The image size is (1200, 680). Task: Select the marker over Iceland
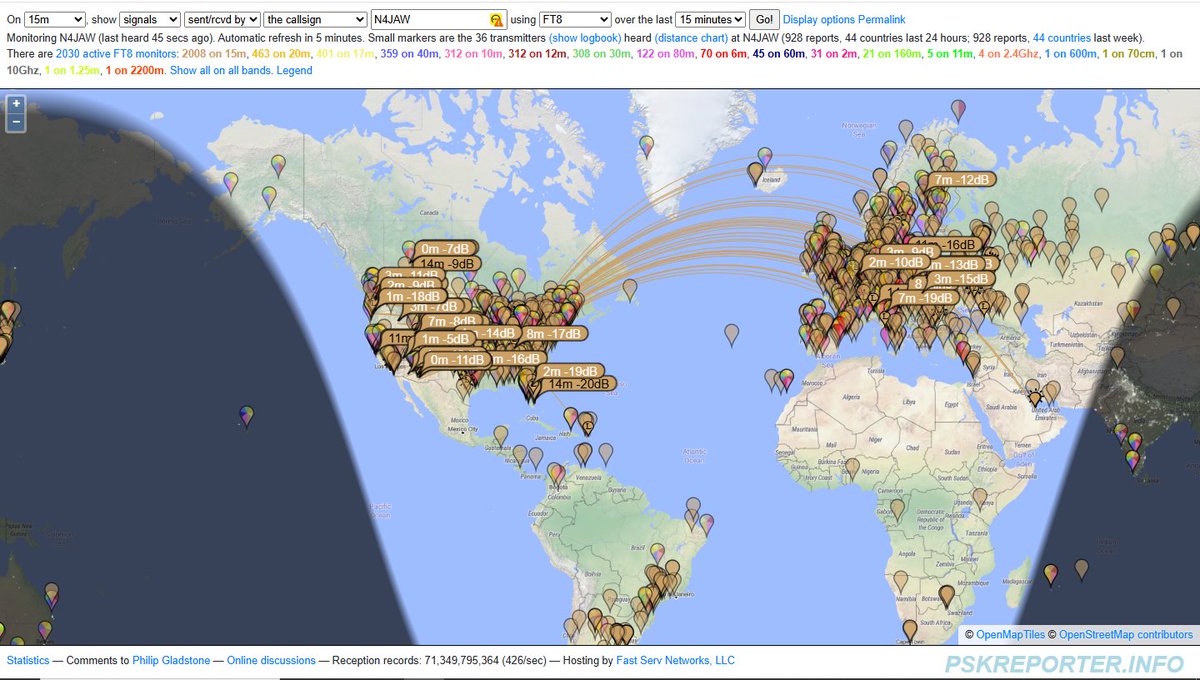click(x=756, y=174)
